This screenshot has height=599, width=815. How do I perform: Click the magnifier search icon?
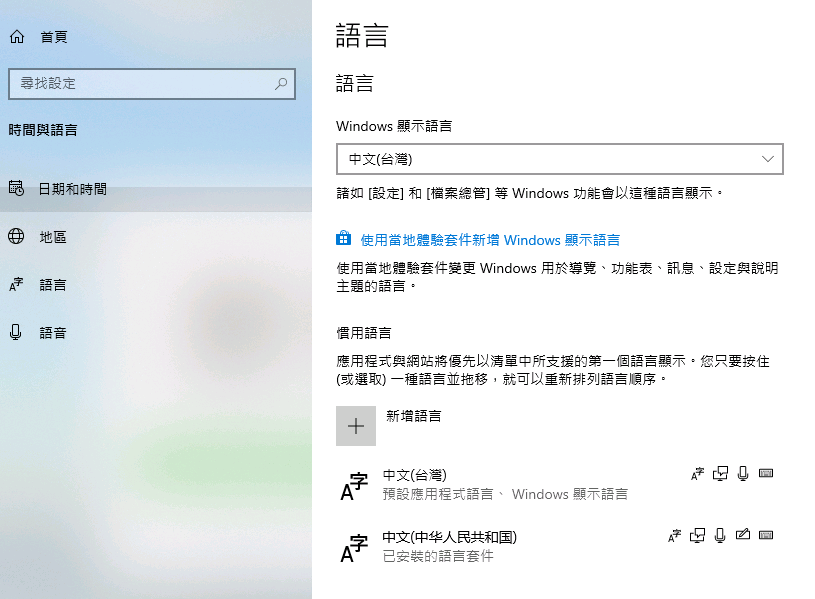(x=281, y=83)
